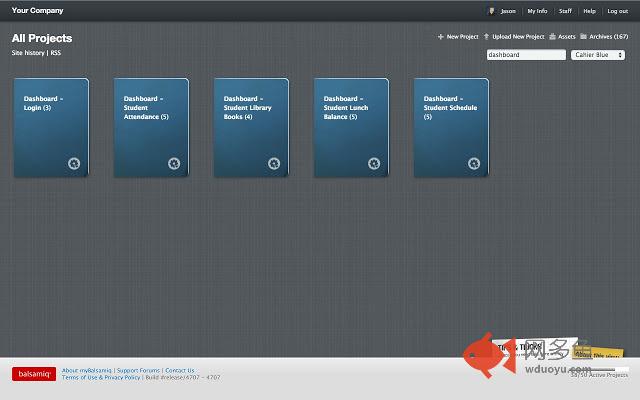The height and width of the screenshot is (400, 640).
Task: Open the Support Forums footer link
Action: coord(138,370)
